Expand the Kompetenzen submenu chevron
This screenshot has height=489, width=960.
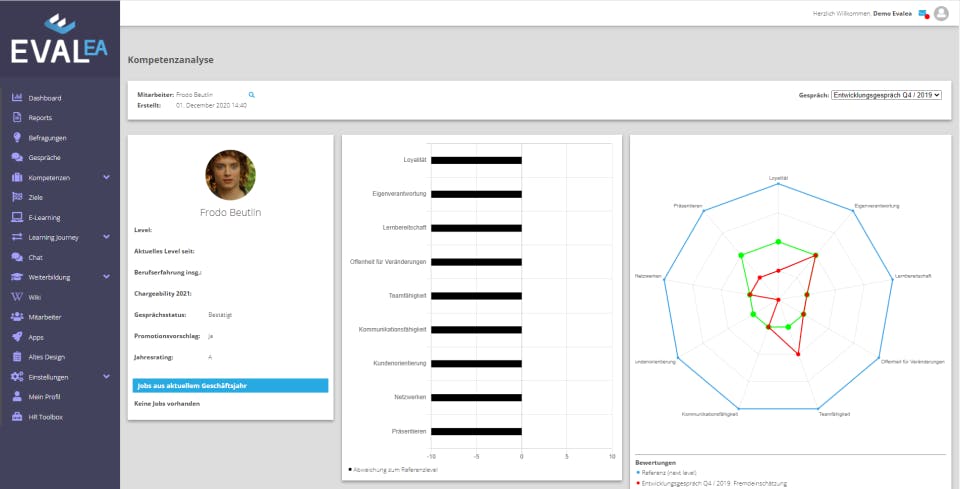pyautogui.click(x=107, y=177)
